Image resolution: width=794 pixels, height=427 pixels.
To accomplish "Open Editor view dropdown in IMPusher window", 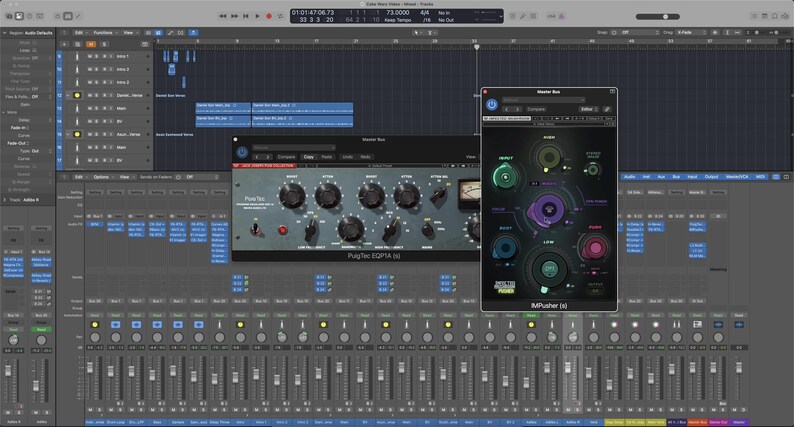I will [x=589, y=109].
